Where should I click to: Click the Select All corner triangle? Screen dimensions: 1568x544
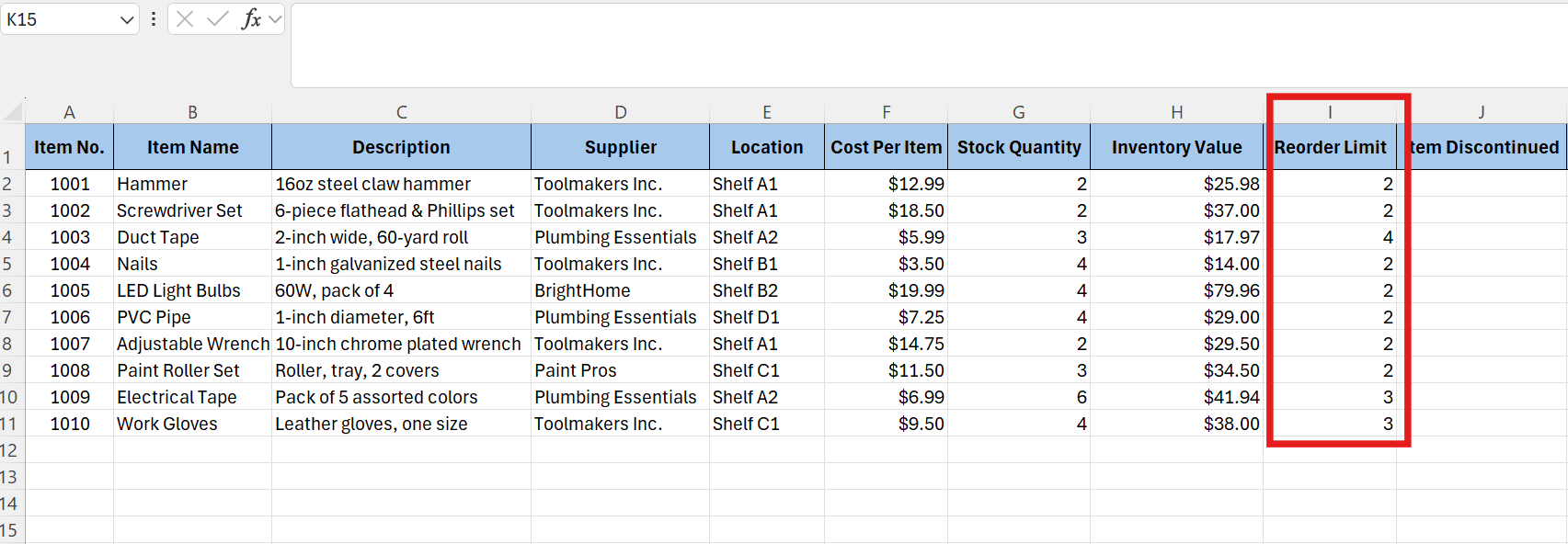coord(13,112)
